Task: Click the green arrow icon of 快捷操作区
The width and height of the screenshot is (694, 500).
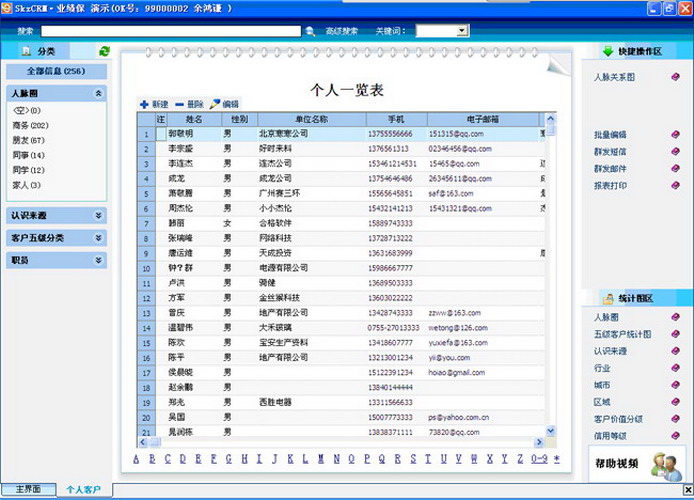Action: (x=608, y=51)
